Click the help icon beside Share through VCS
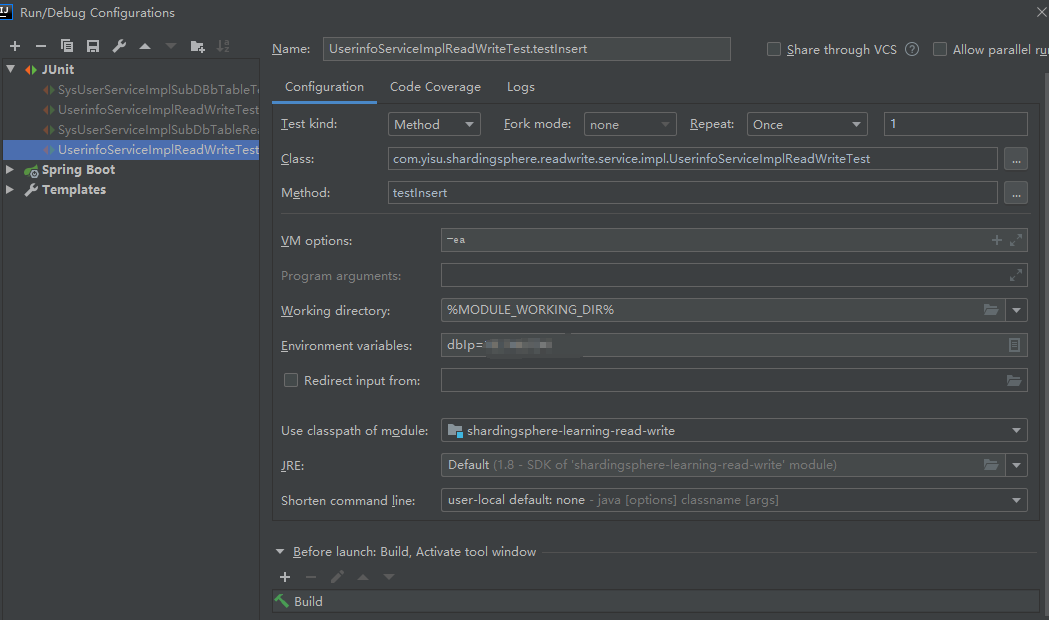 (912, 49)
